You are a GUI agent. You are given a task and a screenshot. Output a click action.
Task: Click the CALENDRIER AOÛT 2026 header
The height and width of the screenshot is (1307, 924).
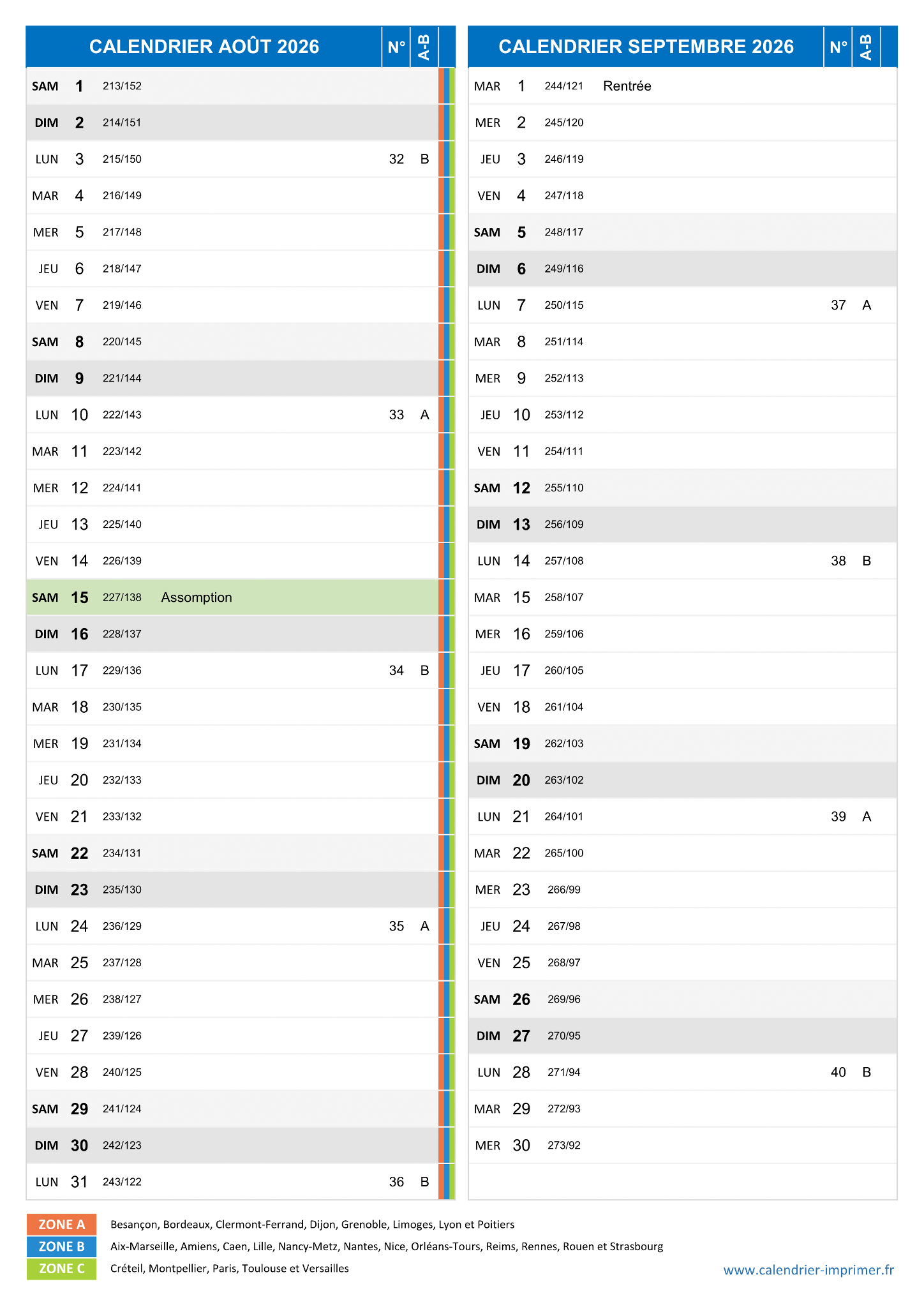pyautogui.click(x=204, y=47)
